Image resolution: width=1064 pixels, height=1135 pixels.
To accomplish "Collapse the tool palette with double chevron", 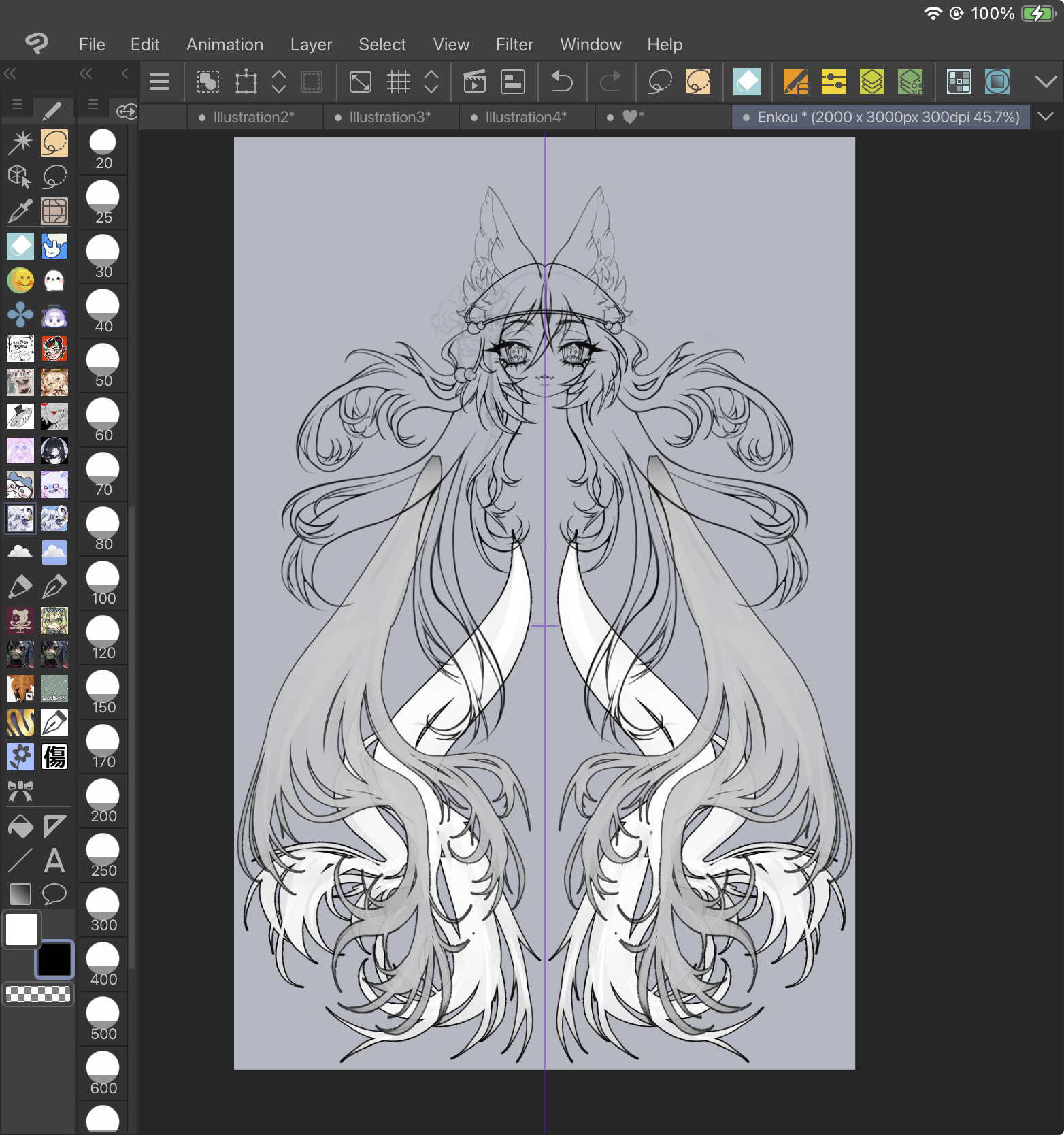I will pos(10,73).
